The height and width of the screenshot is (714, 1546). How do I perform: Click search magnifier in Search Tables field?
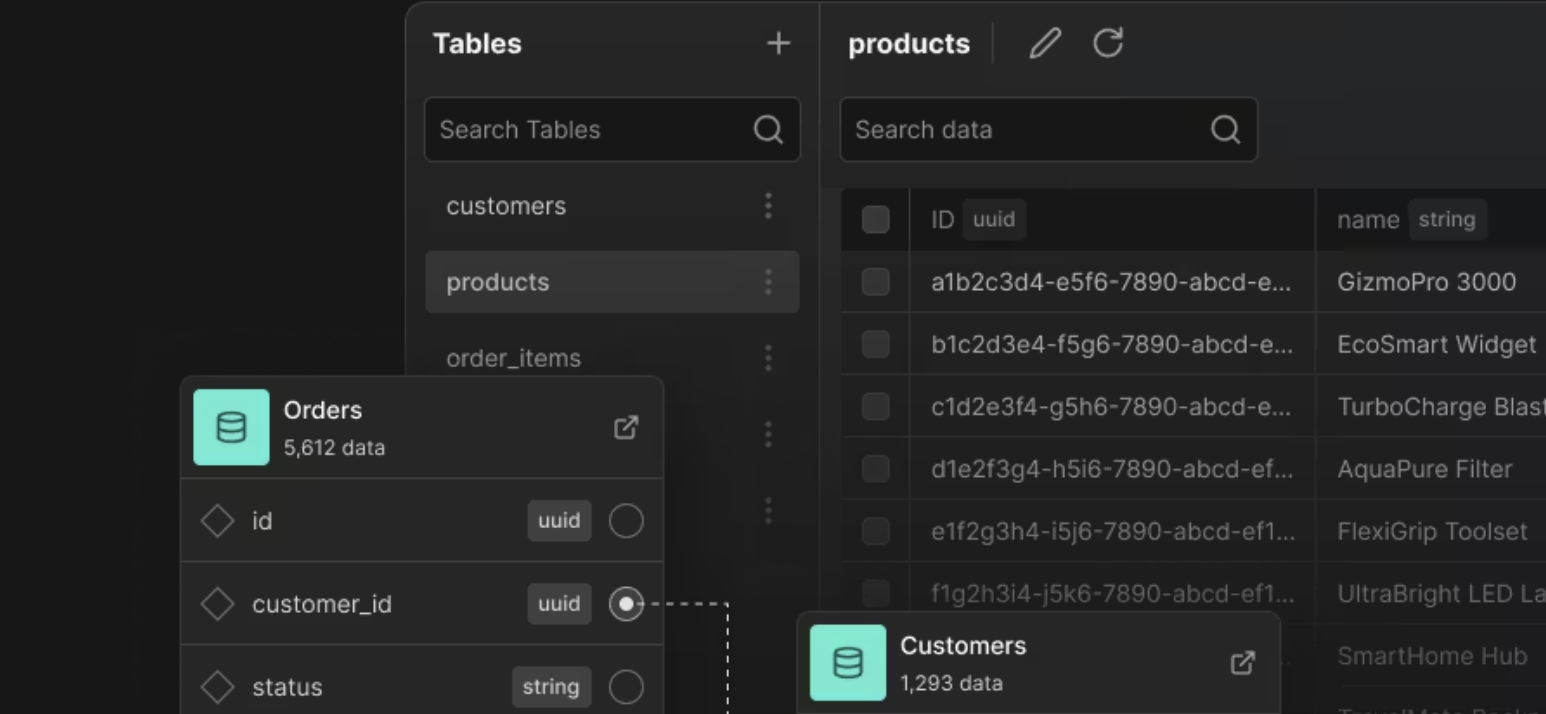[768, 130]
